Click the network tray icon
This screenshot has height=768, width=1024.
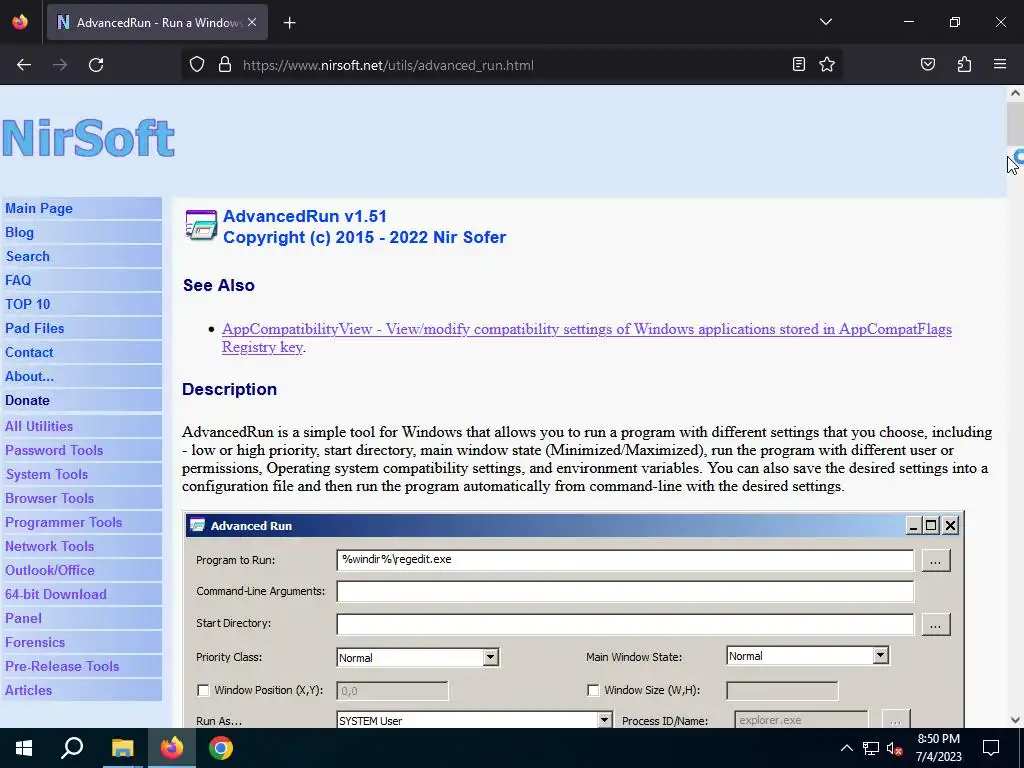[871, 748]
